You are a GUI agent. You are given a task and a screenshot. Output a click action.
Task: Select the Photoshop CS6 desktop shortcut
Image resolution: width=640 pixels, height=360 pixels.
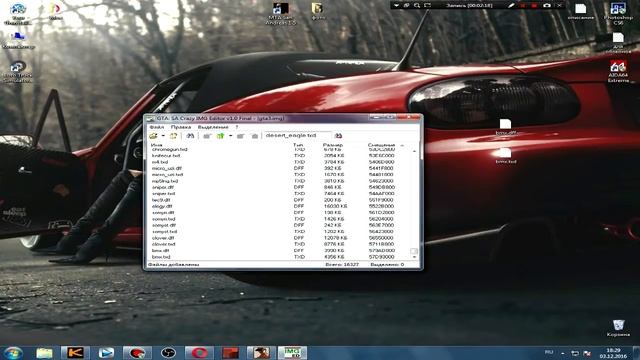(x=618, y=13)
